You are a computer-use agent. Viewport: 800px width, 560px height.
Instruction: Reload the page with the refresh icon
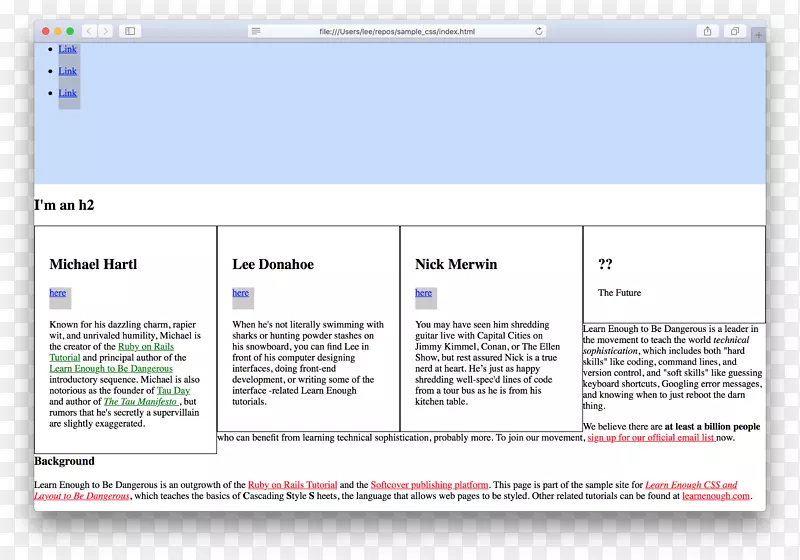[539, 31]
